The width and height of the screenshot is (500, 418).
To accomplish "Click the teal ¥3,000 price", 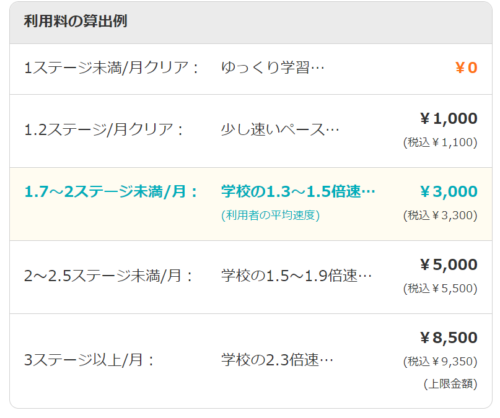I will (x=448, y=192).
